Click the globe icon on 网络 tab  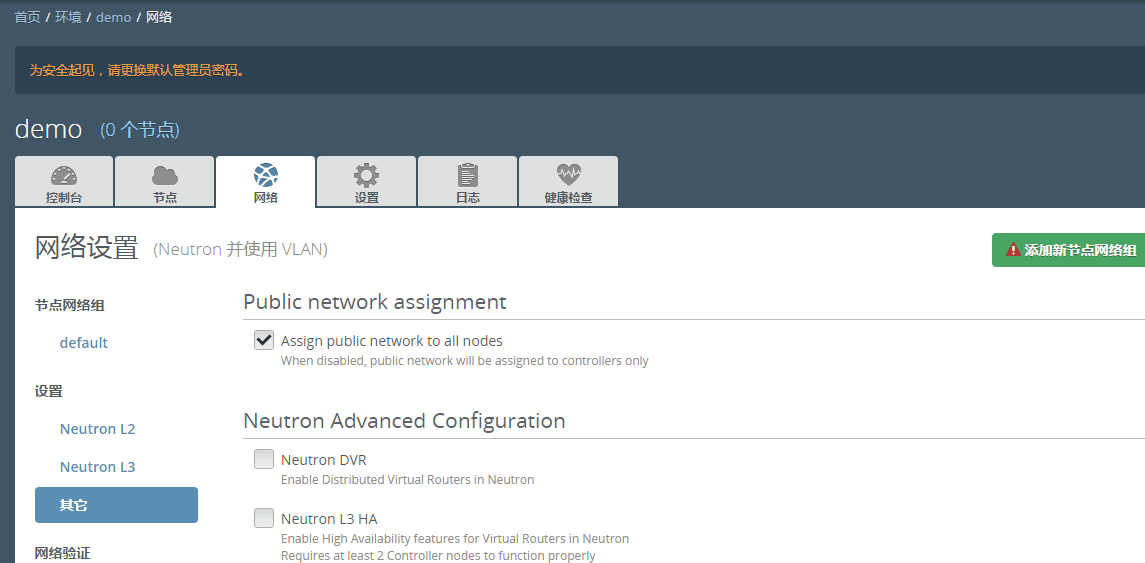click(x=266, y=175)
